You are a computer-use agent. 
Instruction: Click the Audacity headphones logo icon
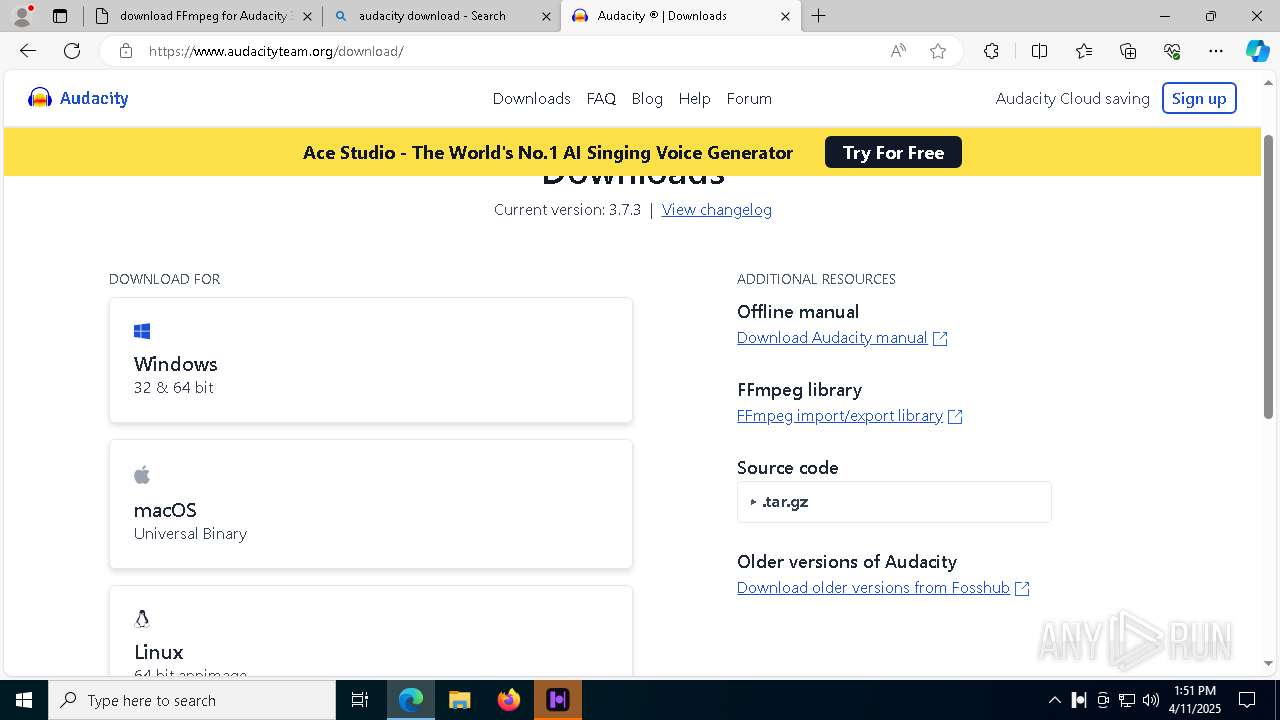tap(40, 98)
